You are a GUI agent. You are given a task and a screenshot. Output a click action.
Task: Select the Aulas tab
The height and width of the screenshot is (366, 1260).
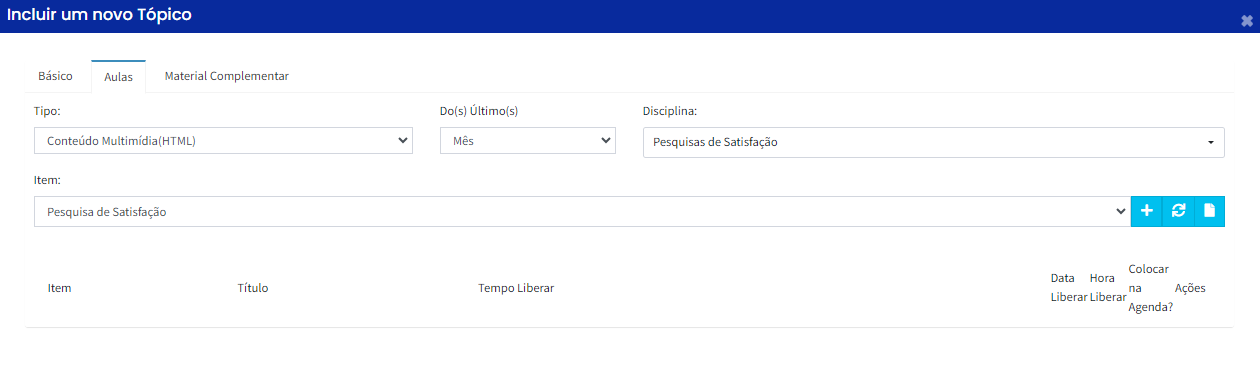pos(118,77)
